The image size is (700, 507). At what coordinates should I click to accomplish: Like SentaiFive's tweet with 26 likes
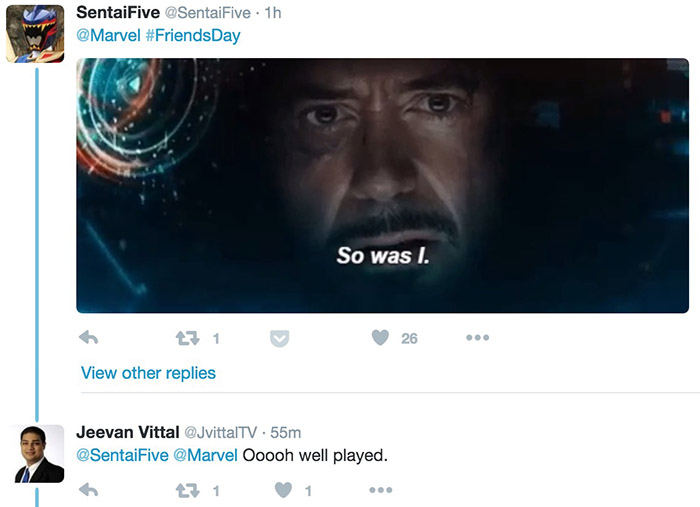point(380,339)
